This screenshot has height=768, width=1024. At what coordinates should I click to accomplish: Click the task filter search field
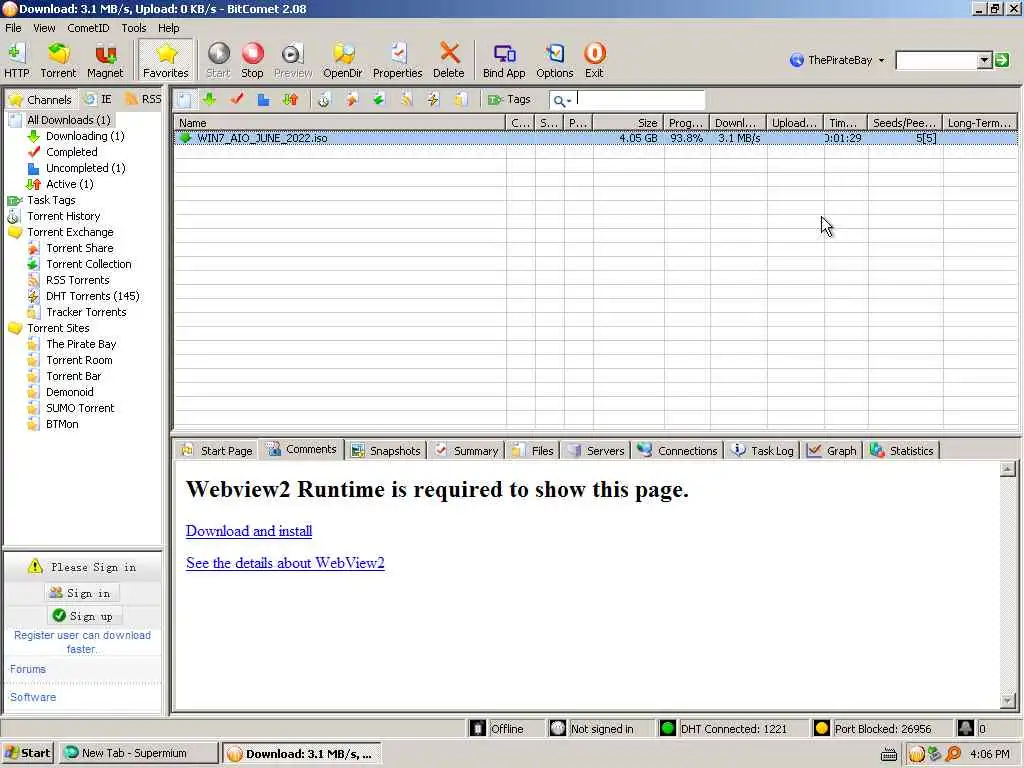click(640, 100)
